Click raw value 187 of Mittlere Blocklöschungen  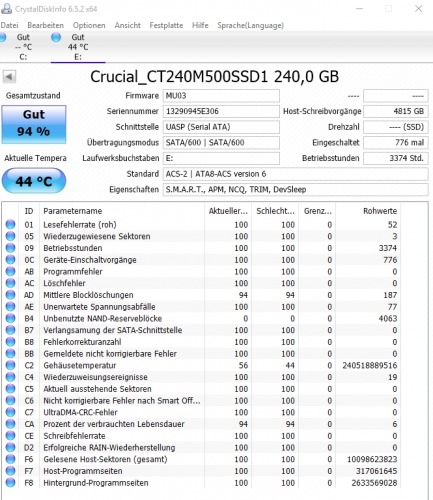coord(390,295)
